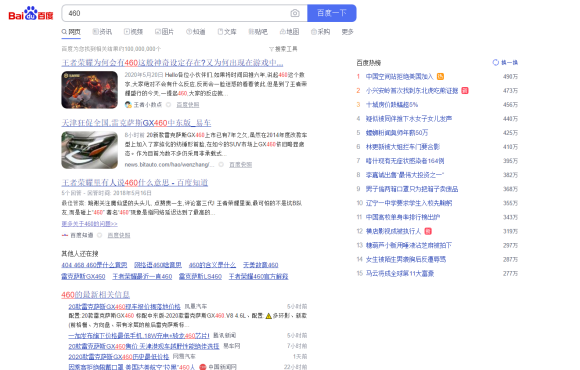The image size is (580, 370).
Task: Open 百度快照 beside 百度知道 source
Action: tap(119, 235)
